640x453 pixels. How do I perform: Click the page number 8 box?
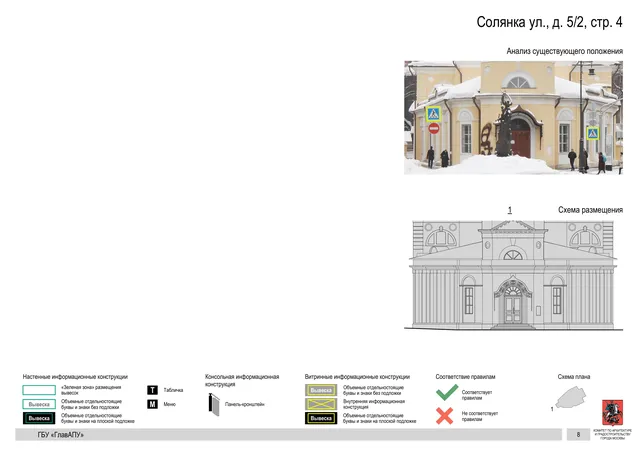(578, 435)
